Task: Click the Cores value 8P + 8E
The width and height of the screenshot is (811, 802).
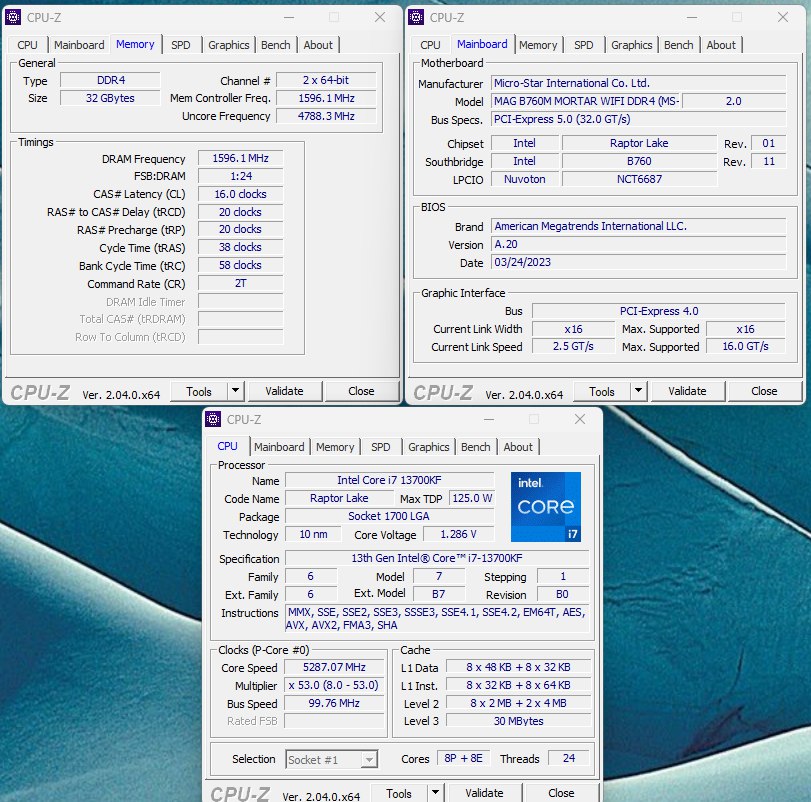Action: point(463,758)
